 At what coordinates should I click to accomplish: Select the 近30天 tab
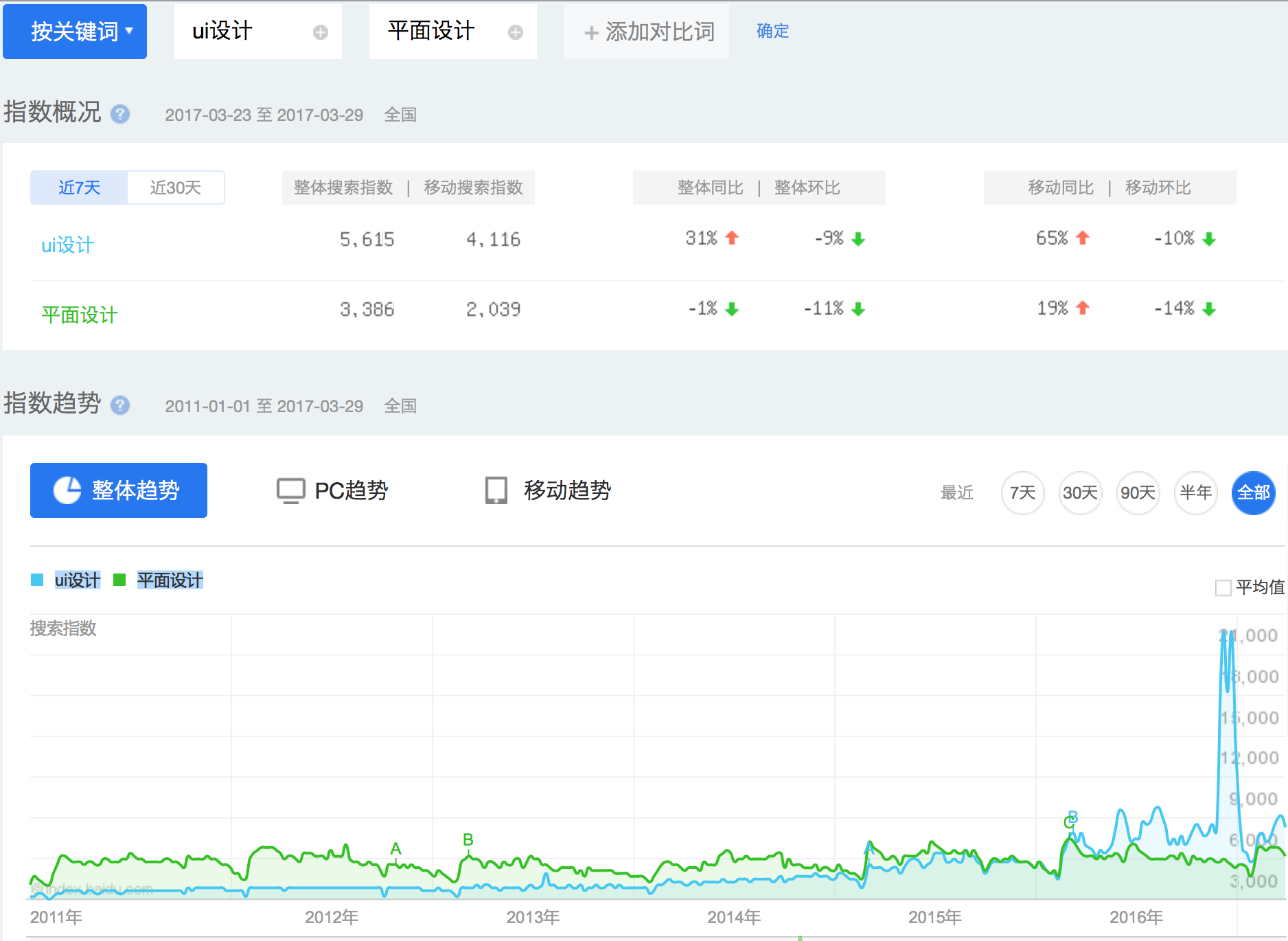pos(176,188)
